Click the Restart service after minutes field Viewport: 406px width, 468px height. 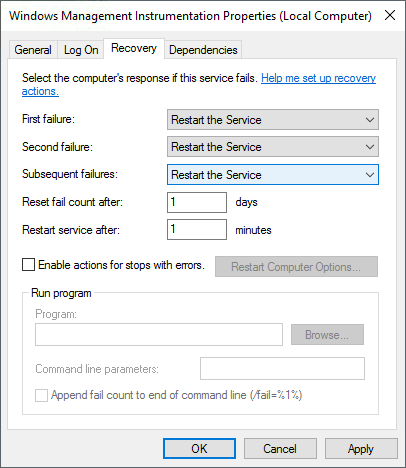(x=197, y=229)
